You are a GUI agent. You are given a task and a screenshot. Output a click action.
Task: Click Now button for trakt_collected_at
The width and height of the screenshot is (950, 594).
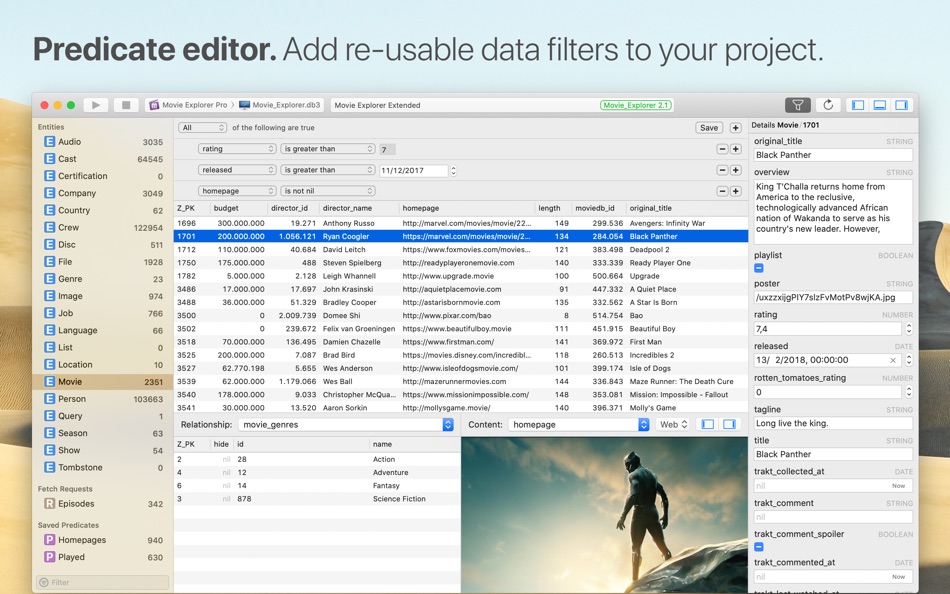point(899,486)
